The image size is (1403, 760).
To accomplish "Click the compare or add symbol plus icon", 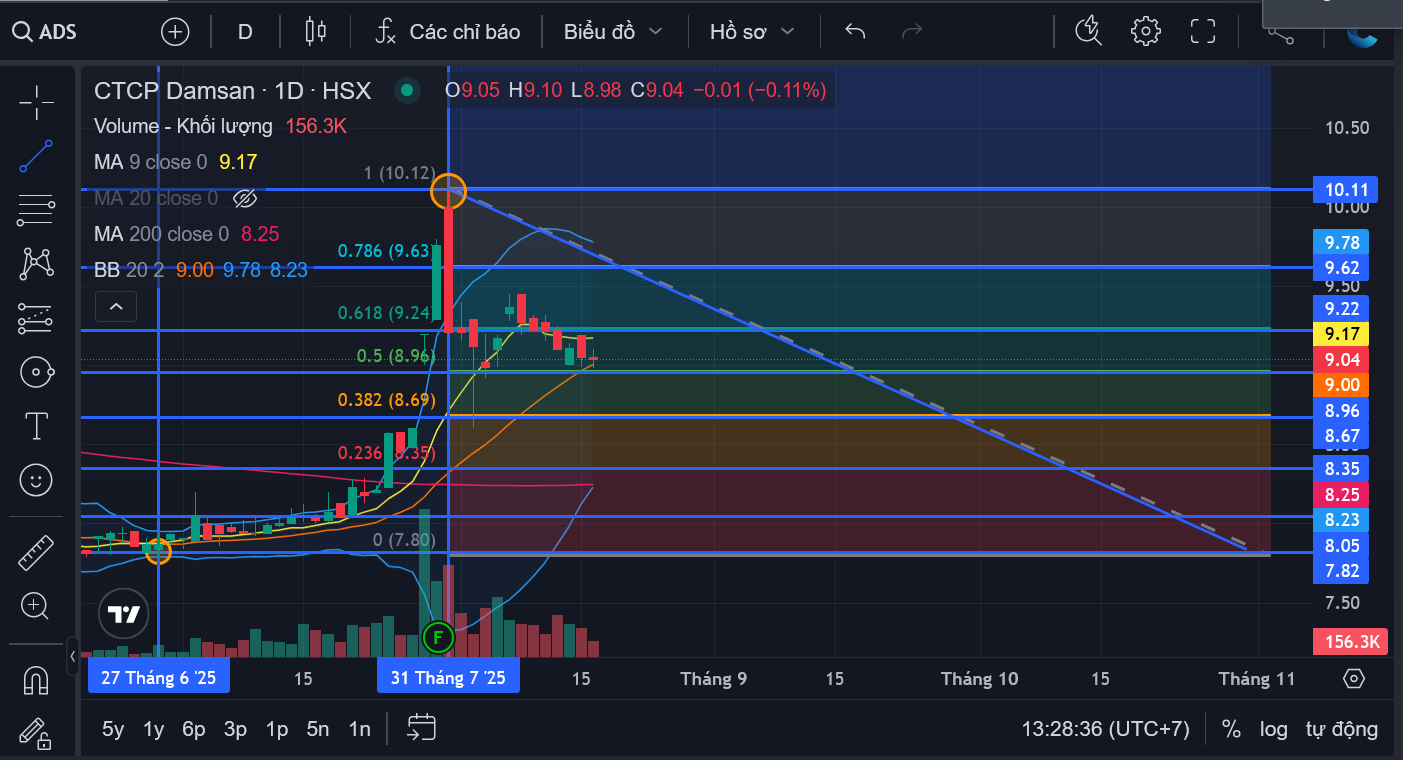I will point(175,32).
